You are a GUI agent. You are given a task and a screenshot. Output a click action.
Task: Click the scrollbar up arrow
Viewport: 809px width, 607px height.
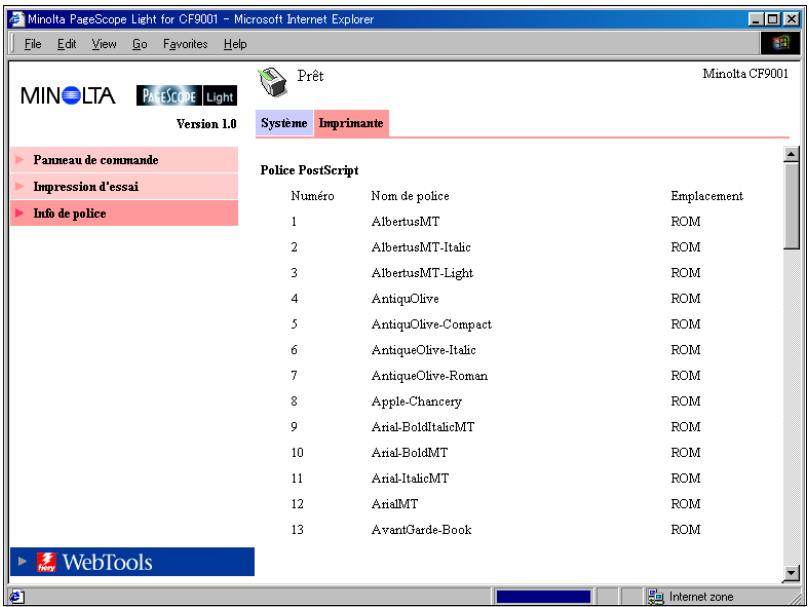pos(791,155)
